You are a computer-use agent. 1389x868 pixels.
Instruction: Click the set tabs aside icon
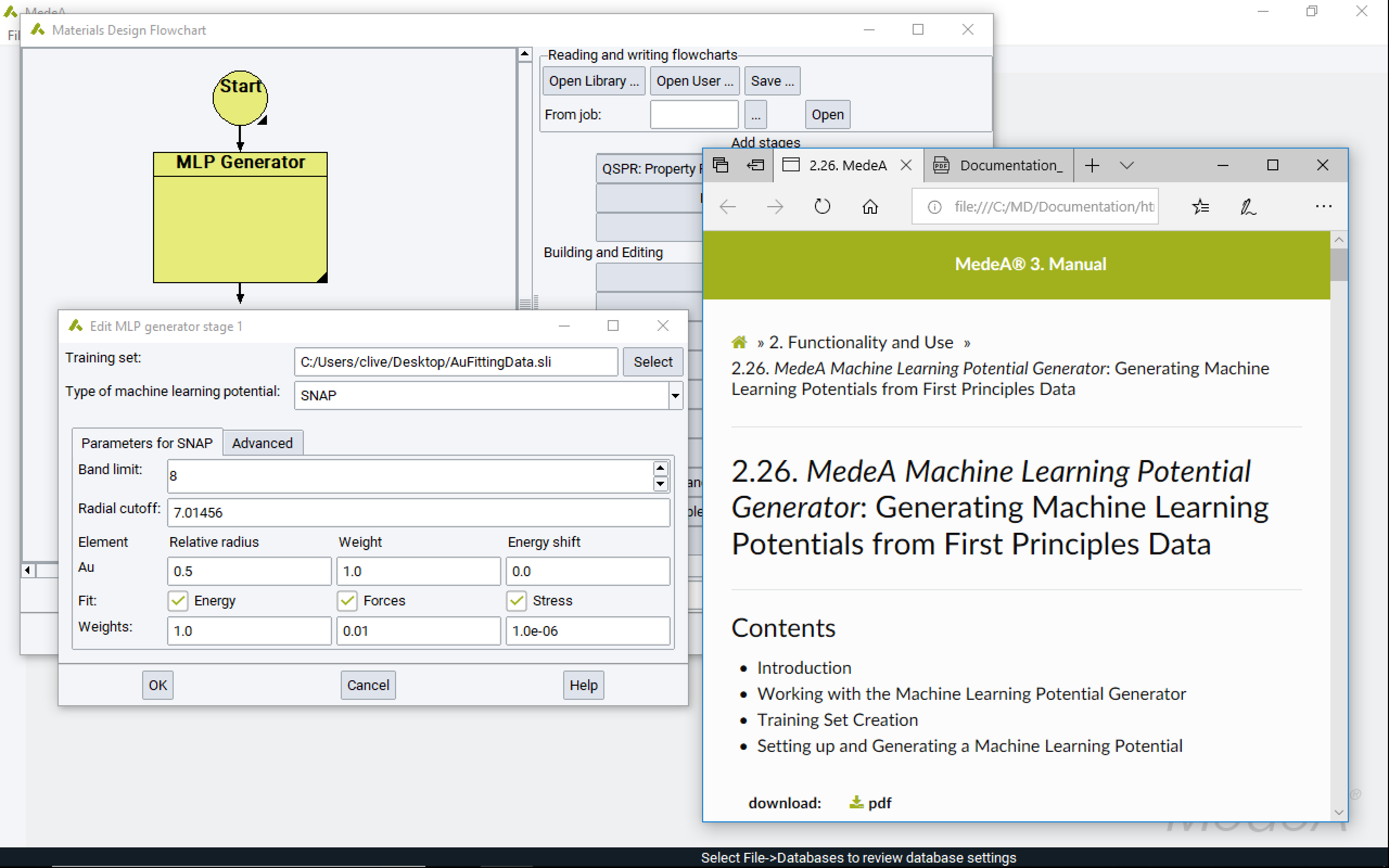click(755, 165)
